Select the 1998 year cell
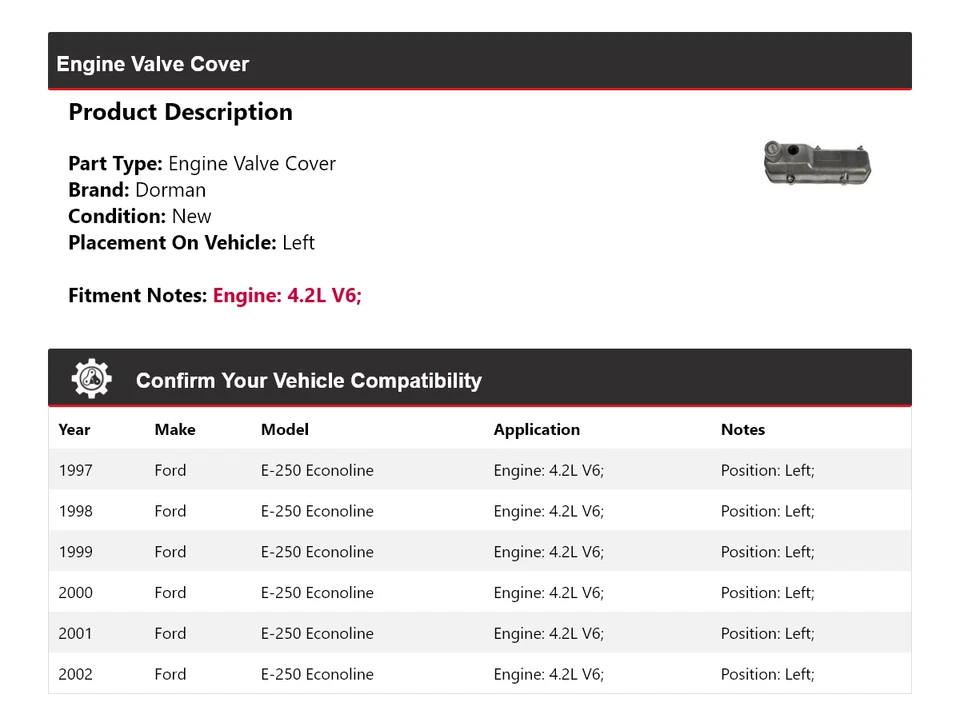Screen dimensions: 960x726 pyautogui.click(x=75, y=511)
